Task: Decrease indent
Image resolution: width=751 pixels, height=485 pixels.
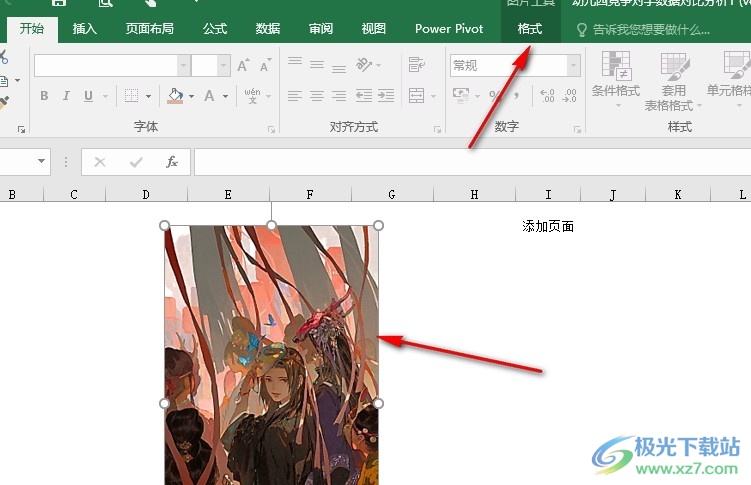Action: coord(364,96)
